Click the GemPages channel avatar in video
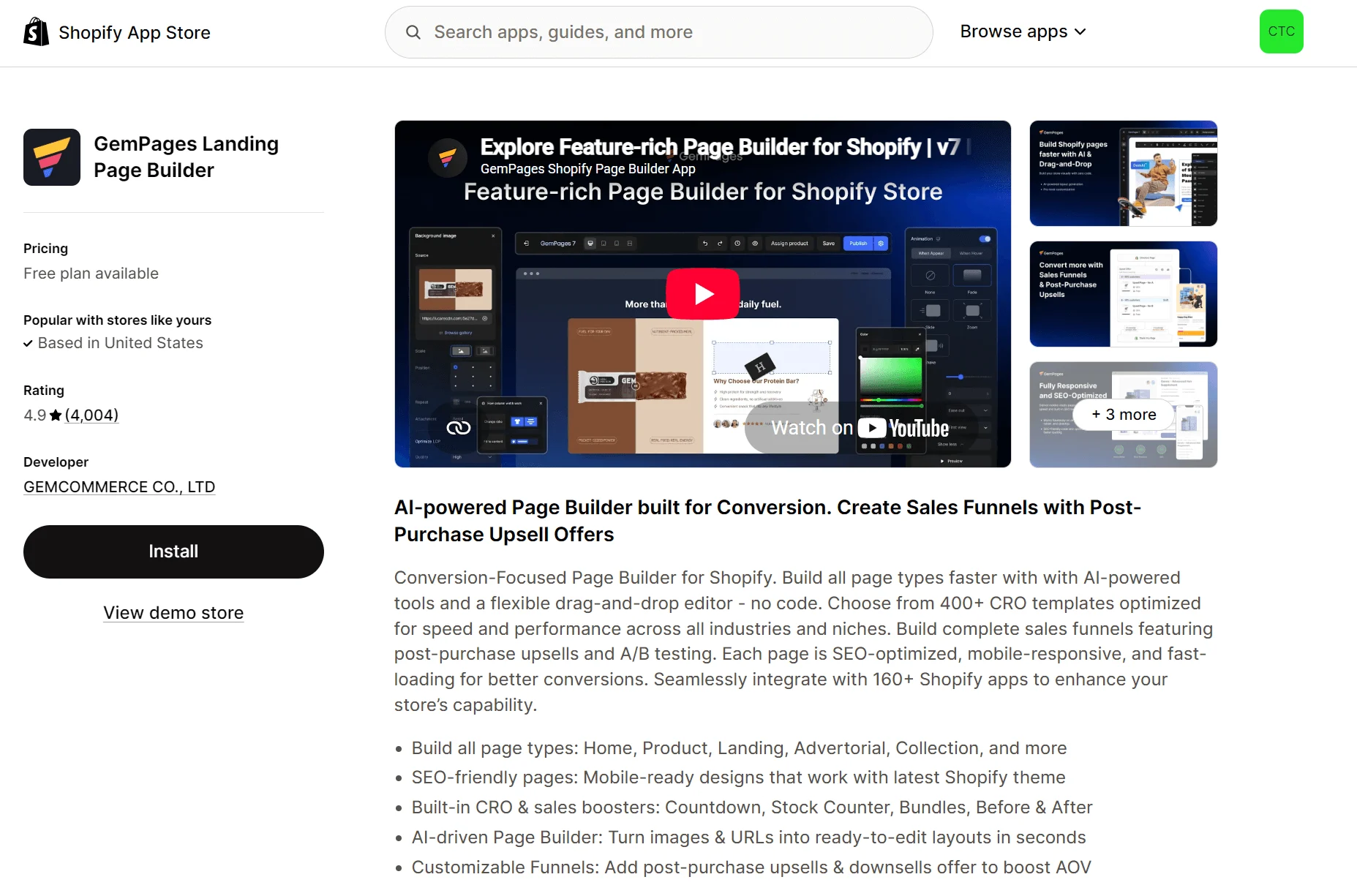The image size is (1357, 896). 447,157
